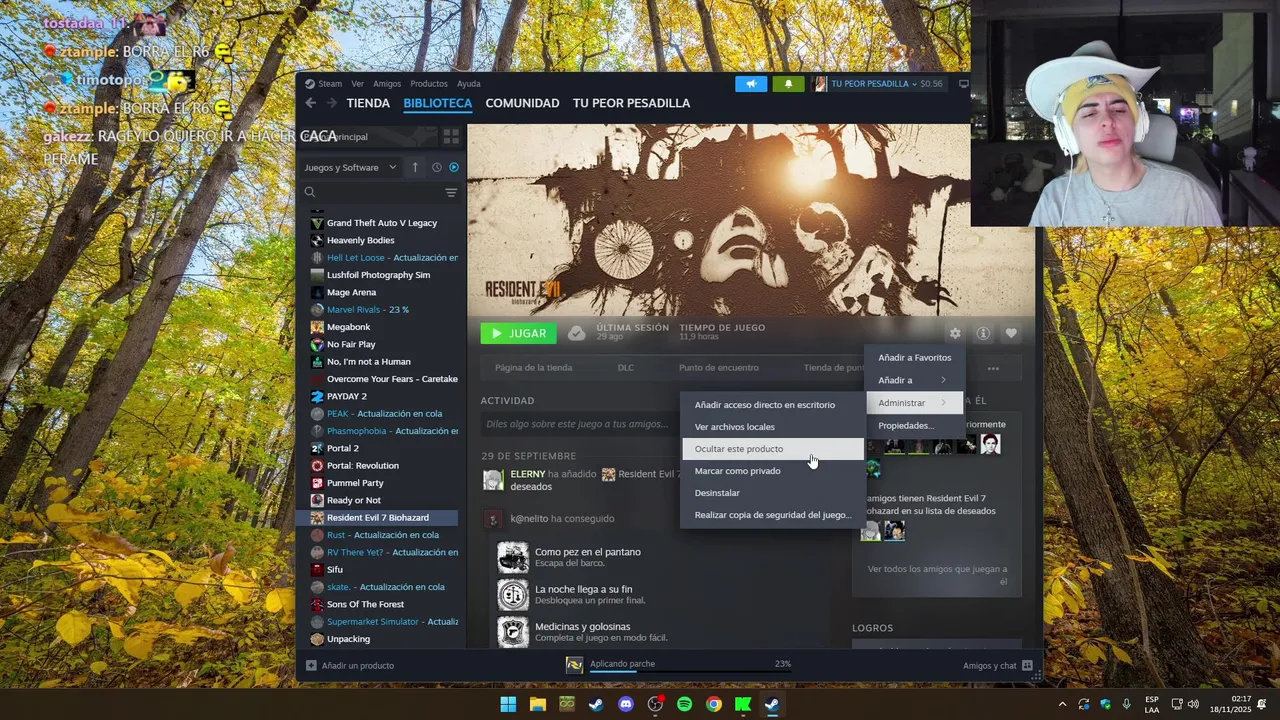Show hidden system tray icons chevron
This screenshot has height=720, width=1280.
[1062, 704]
